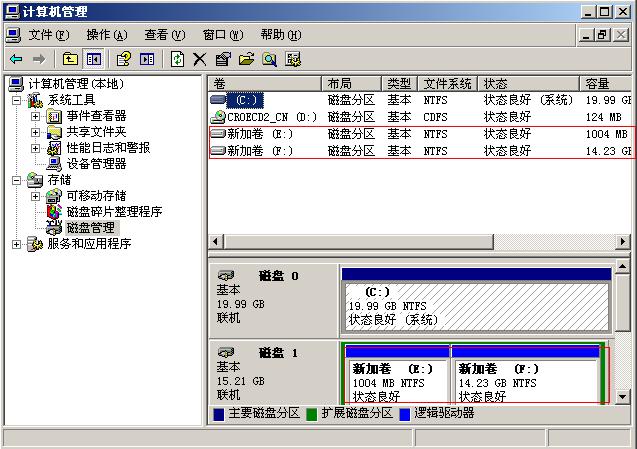Screen dimensions: 637x449
Task: Click the Up One Level folder icon
Action: coord(70,59)
